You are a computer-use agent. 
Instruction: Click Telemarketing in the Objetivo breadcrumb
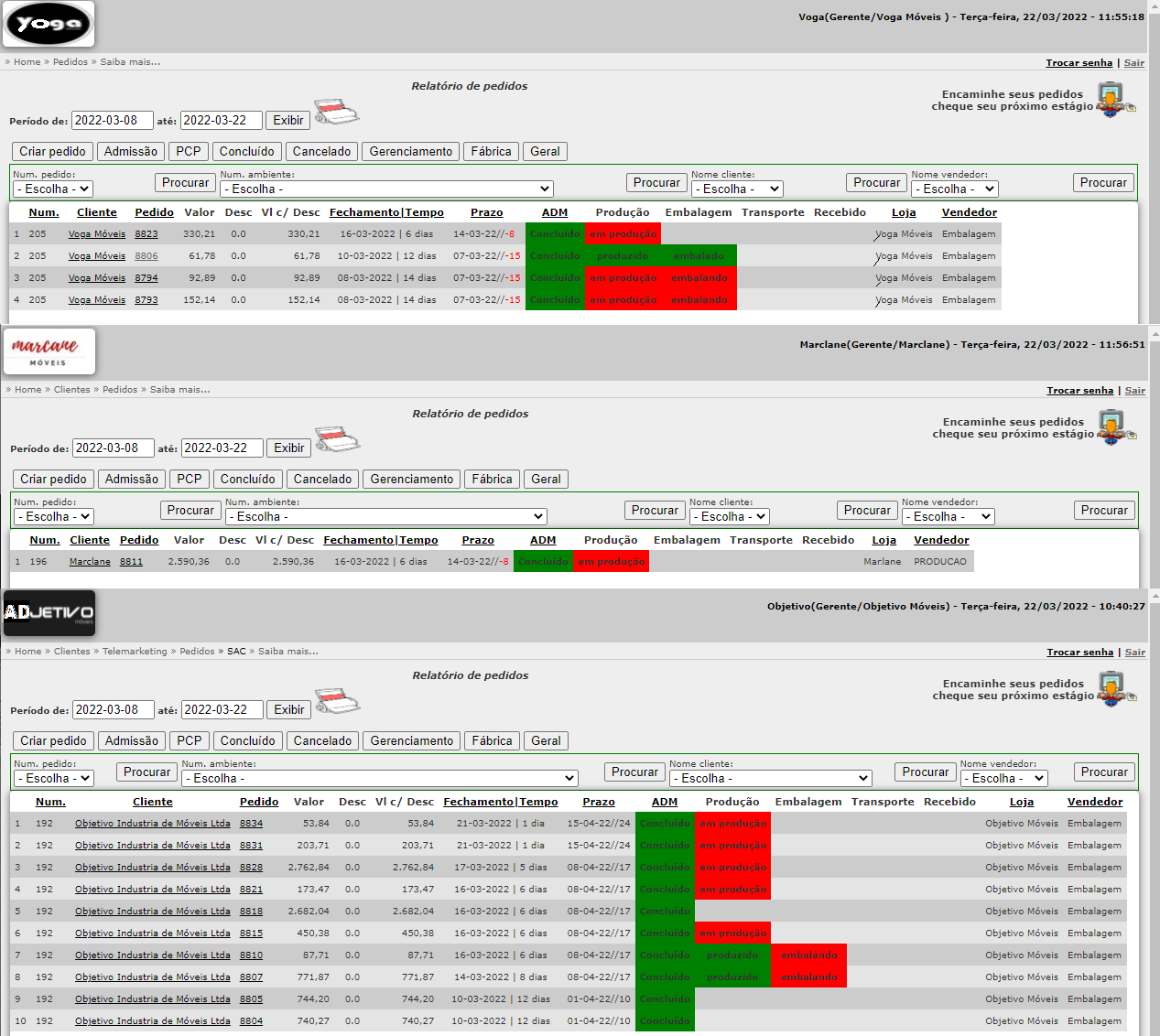click(x=135, y=652)
